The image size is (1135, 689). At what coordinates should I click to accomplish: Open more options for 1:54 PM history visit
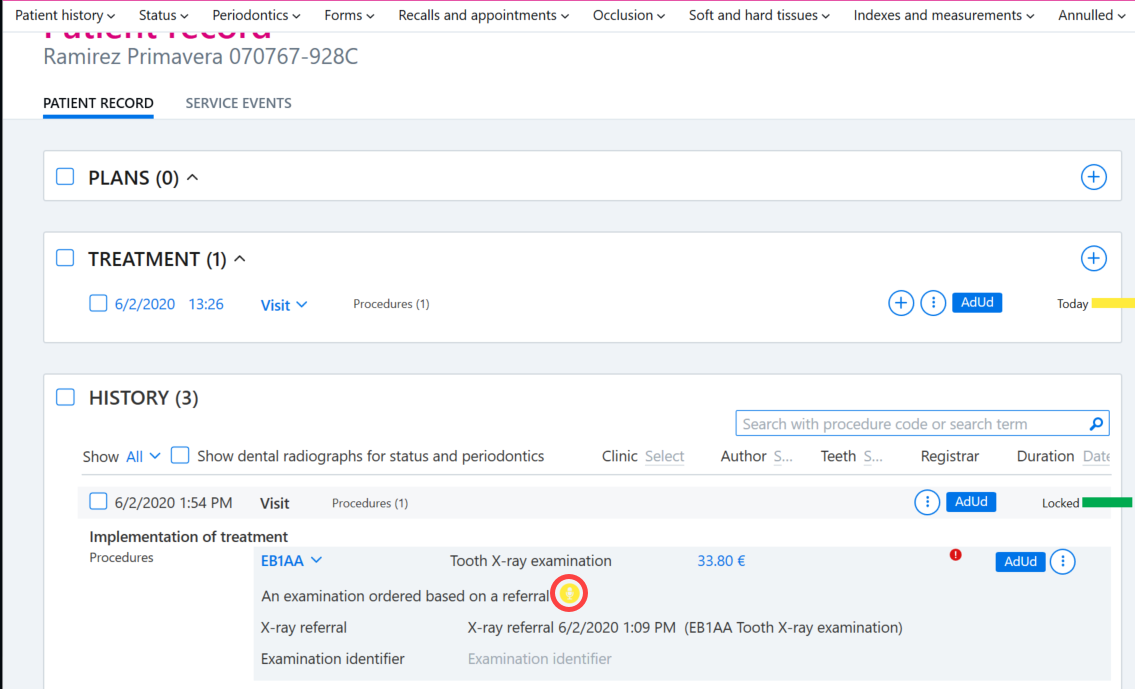[x=927, y=502]
